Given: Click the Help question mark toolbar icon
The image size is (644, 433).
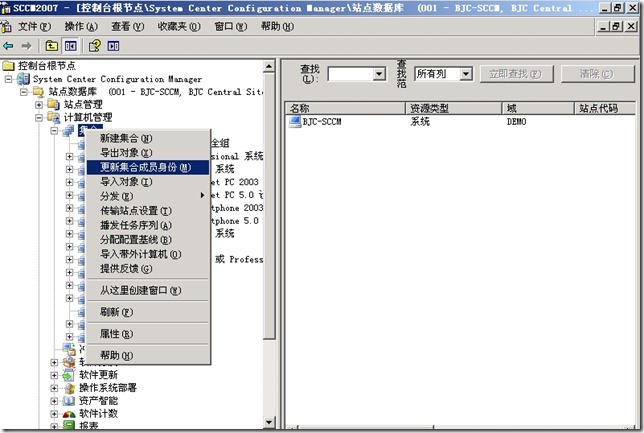Looking at the screenshot, I should 95,46.
